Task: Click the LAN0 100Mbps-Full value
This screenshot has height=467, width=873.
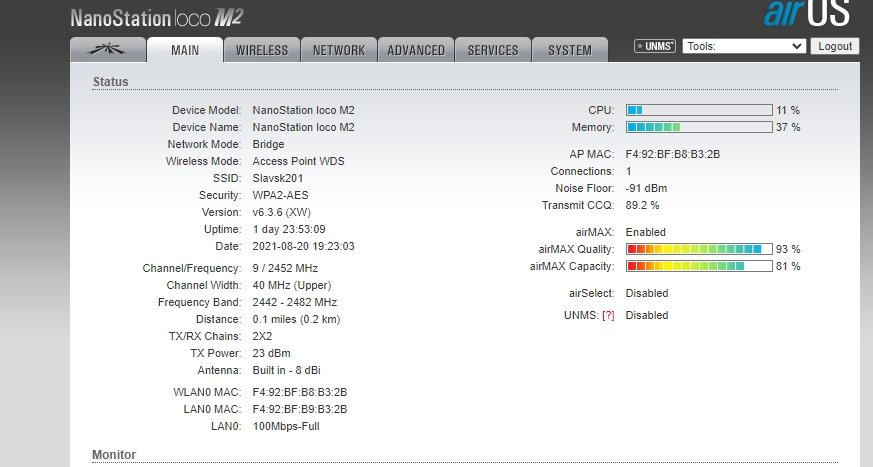Action: tap(286, 426)
